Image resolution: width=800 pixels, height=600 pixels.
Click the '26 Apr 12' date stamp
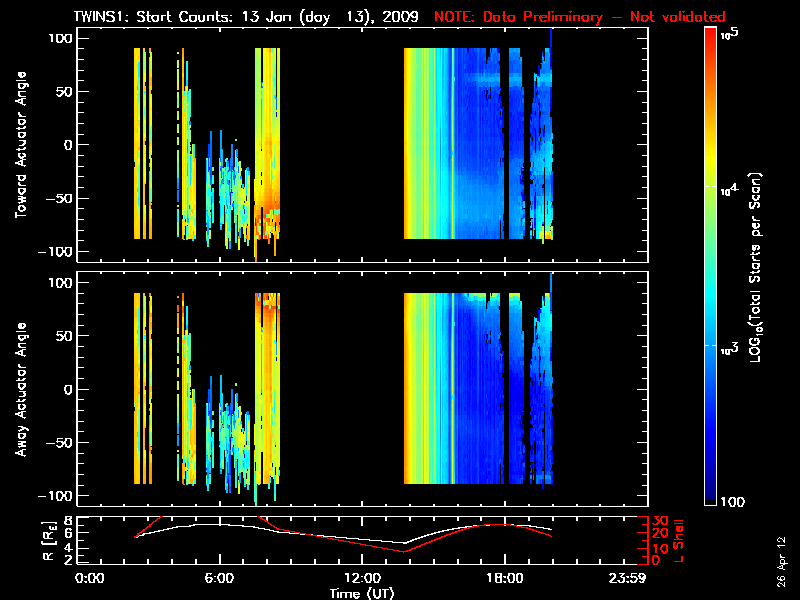781,552
